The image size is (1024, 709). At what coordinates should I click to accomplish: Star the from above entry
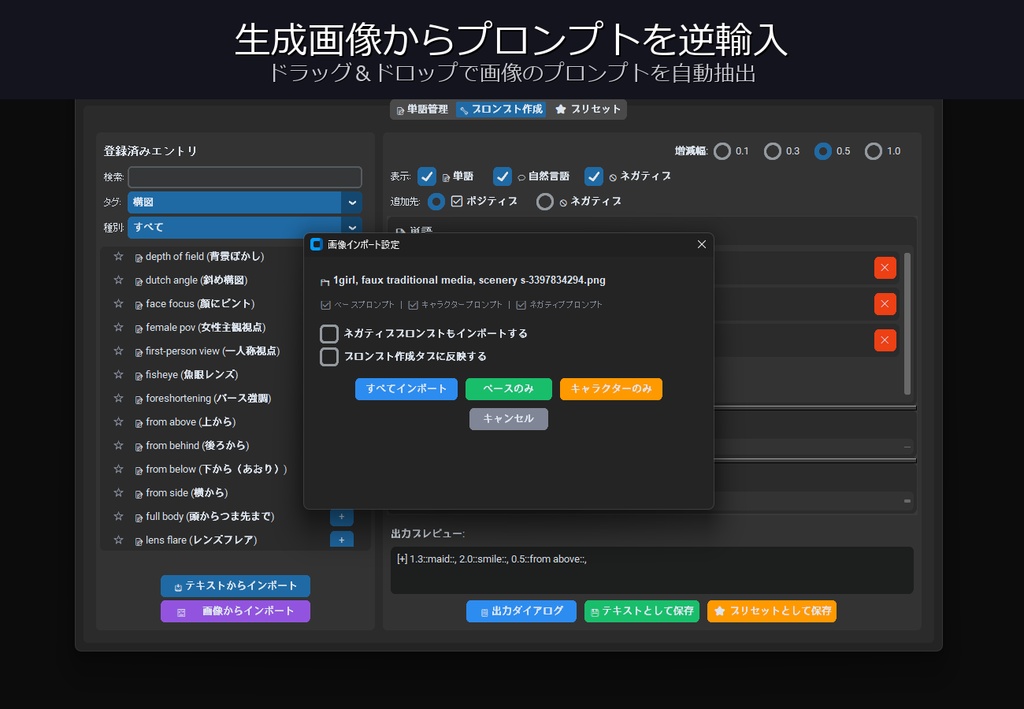(x=118, y=421)
